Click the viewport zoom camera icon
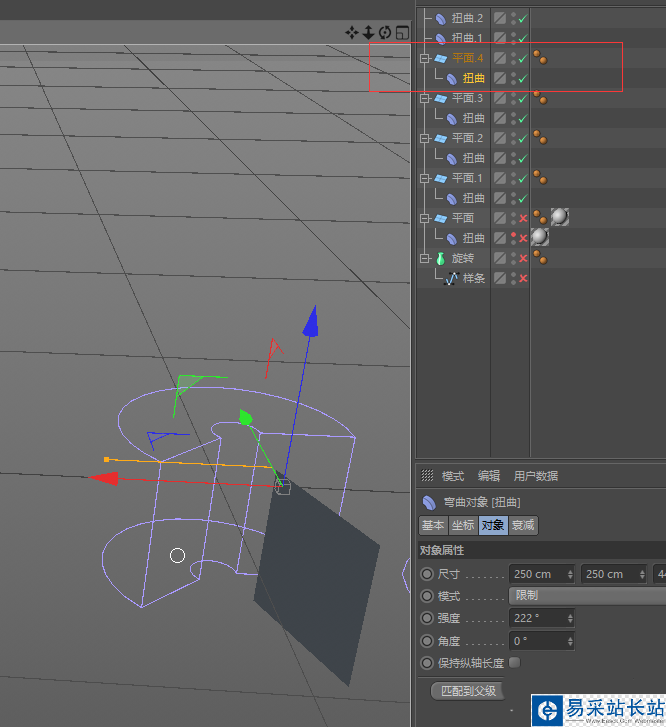The height and width of the screenshot is (727, 666). coord(368,32)
